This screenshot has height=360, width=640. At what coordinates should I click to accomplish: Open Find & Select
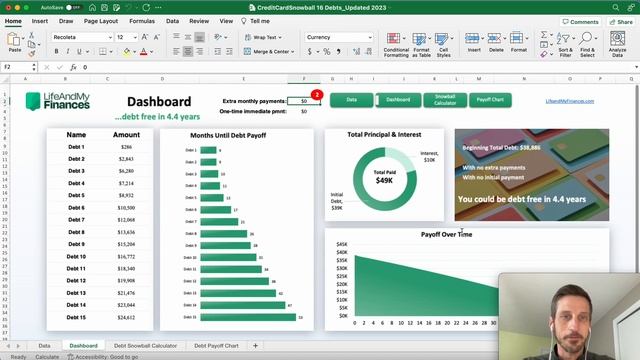(x=587, y=45)
